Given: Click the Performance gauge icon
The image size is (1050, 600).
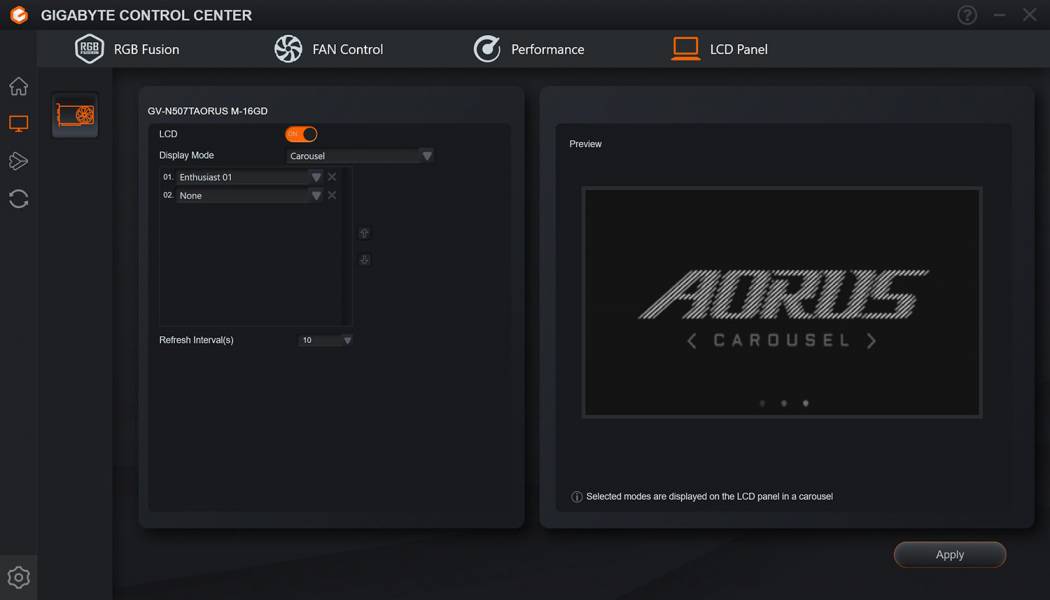Looking at the screenshot, I should pos(487,49).
